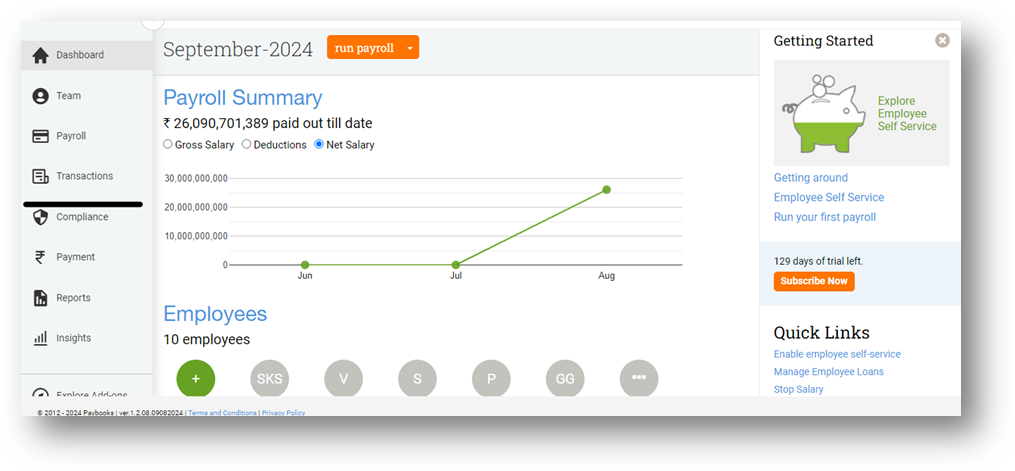This screenshot has height=471, width=1015.
Task: Click the Compliance shield icon
Action: (40, 217)
